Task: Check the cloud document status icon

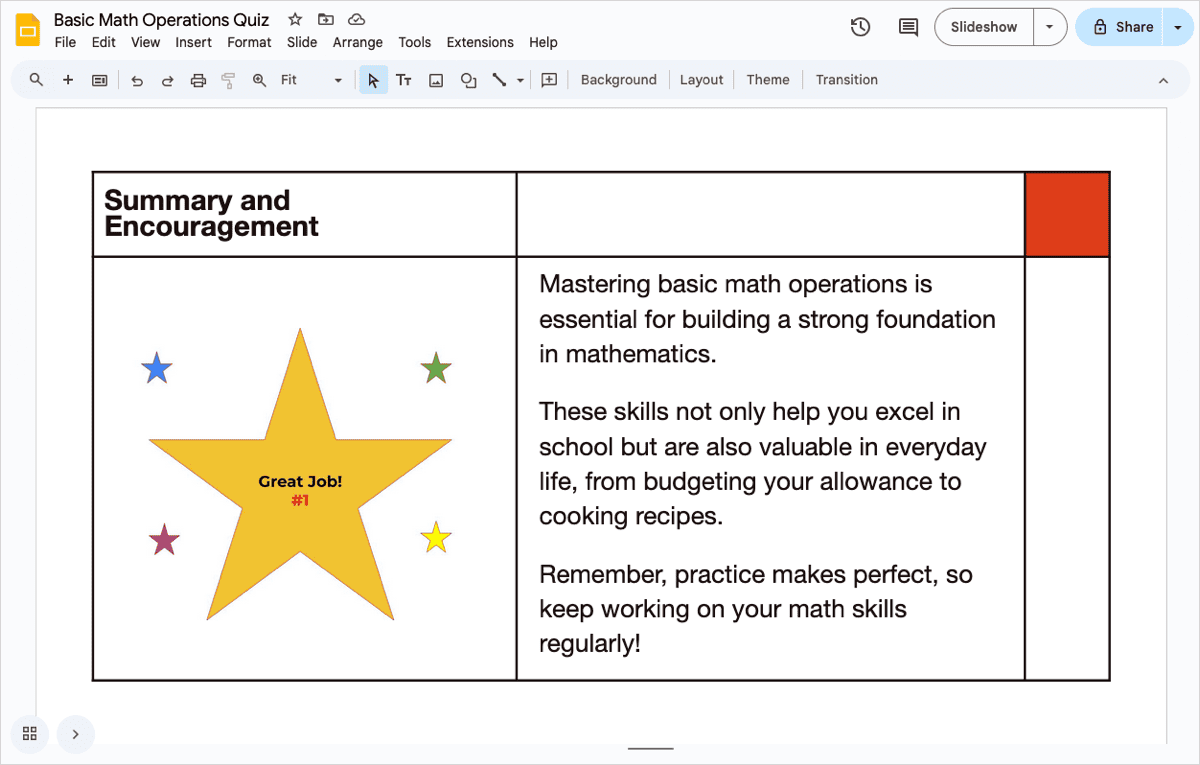Action: (356, 19)
